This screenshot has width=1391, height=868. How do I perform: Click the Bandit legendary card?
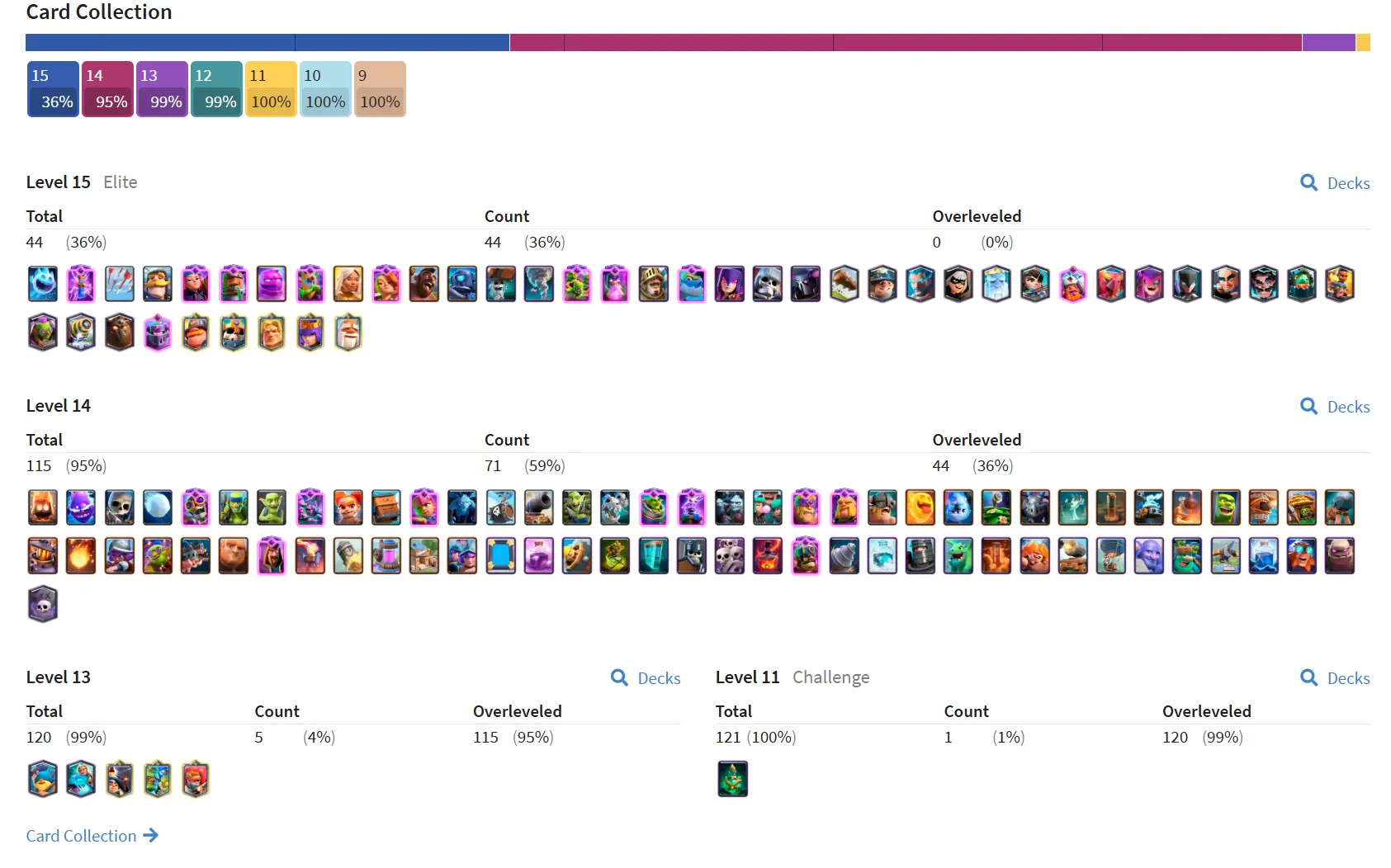click(x=958, y=284)
